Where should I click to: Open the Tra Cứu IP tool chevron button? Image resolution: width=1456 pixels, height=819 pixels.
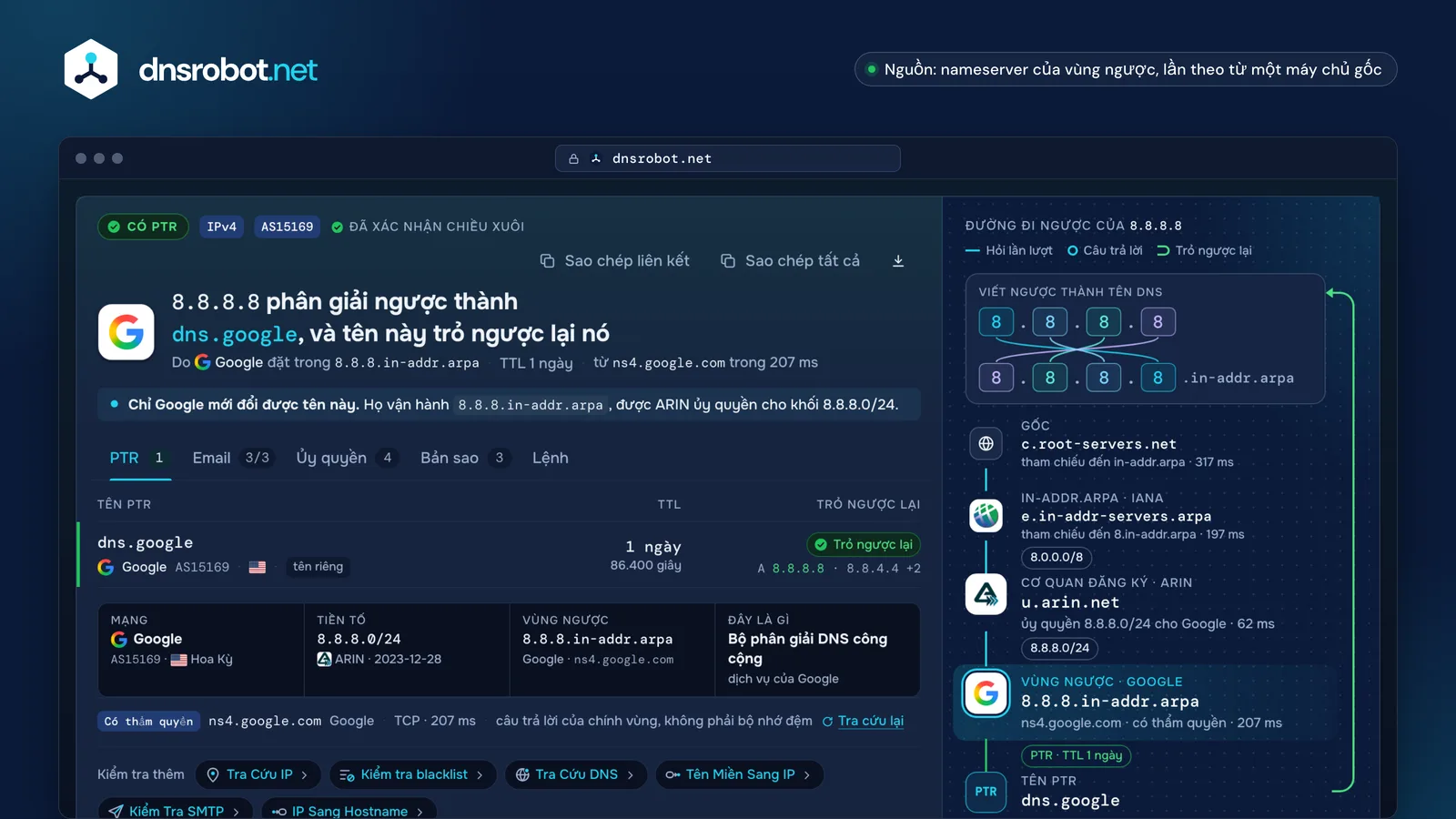pos(258,774)
